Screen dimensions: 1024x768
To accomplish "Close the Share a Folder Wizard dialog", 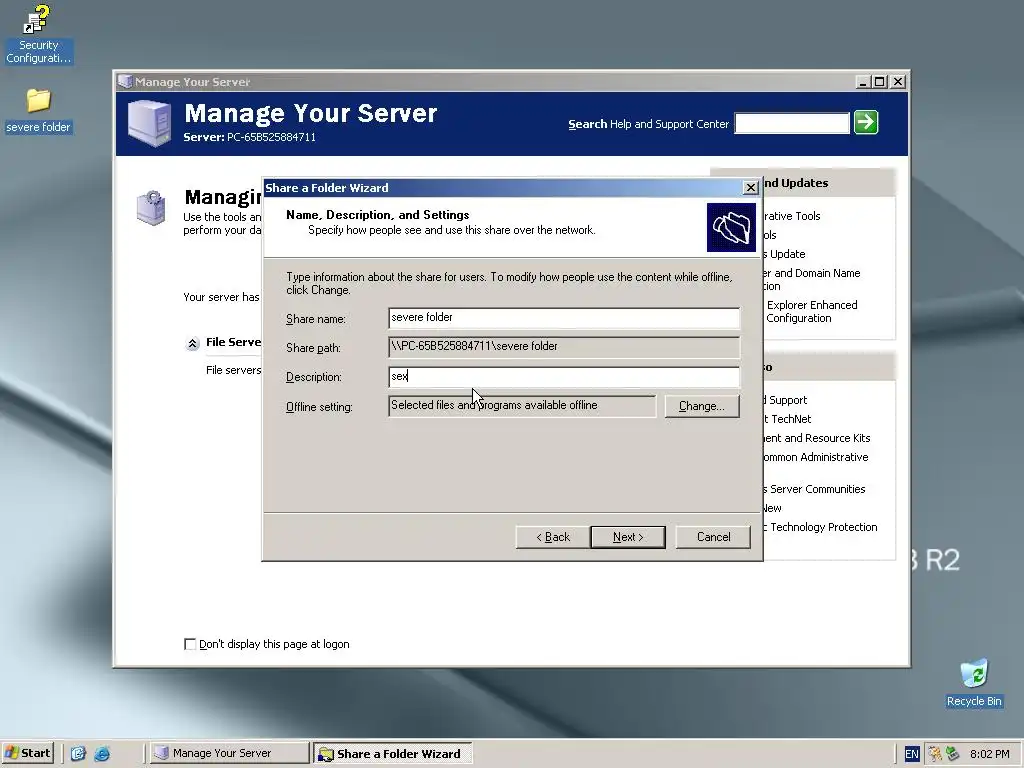I will pos(750,188).
